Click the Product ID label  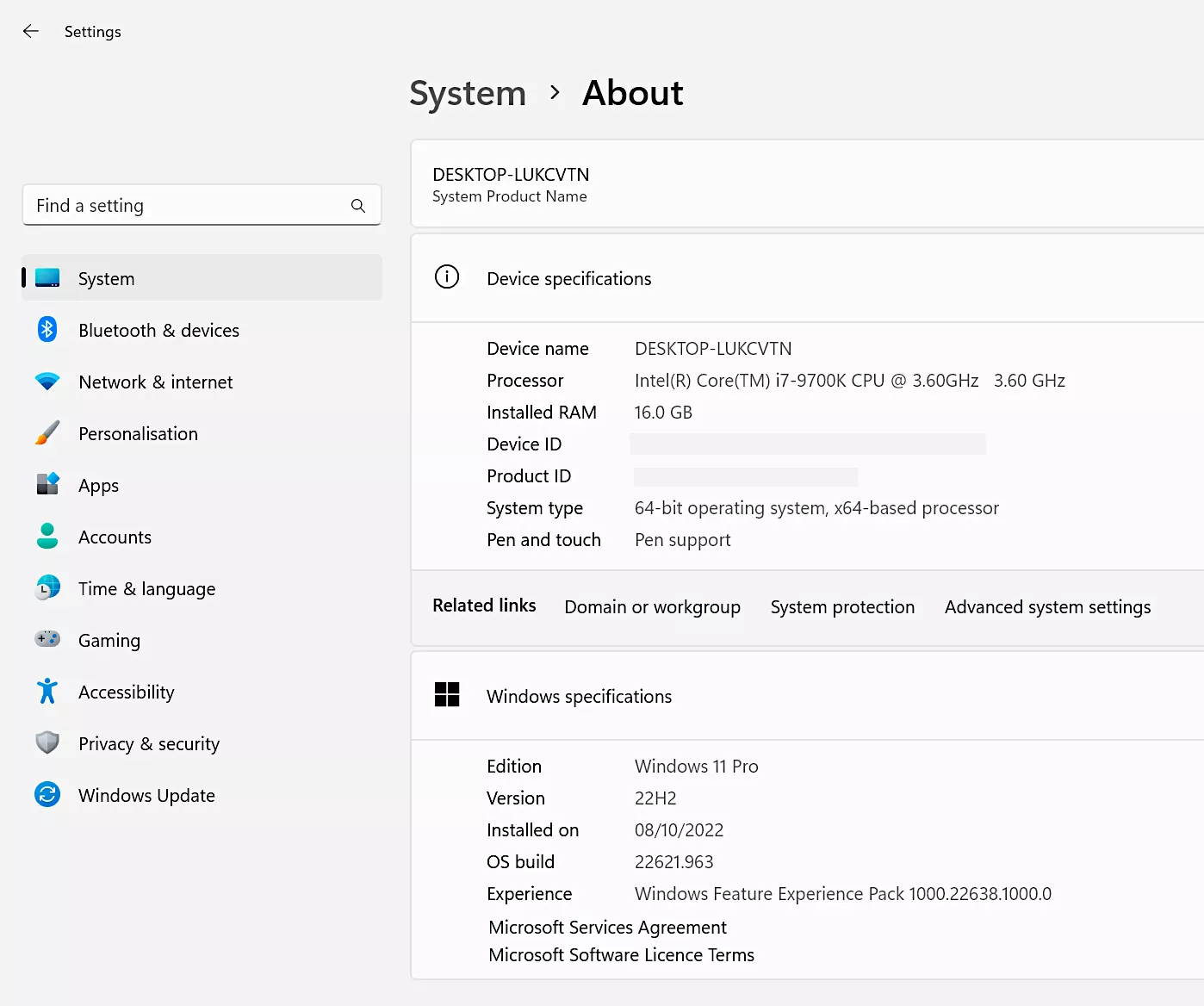pos(529,476)
